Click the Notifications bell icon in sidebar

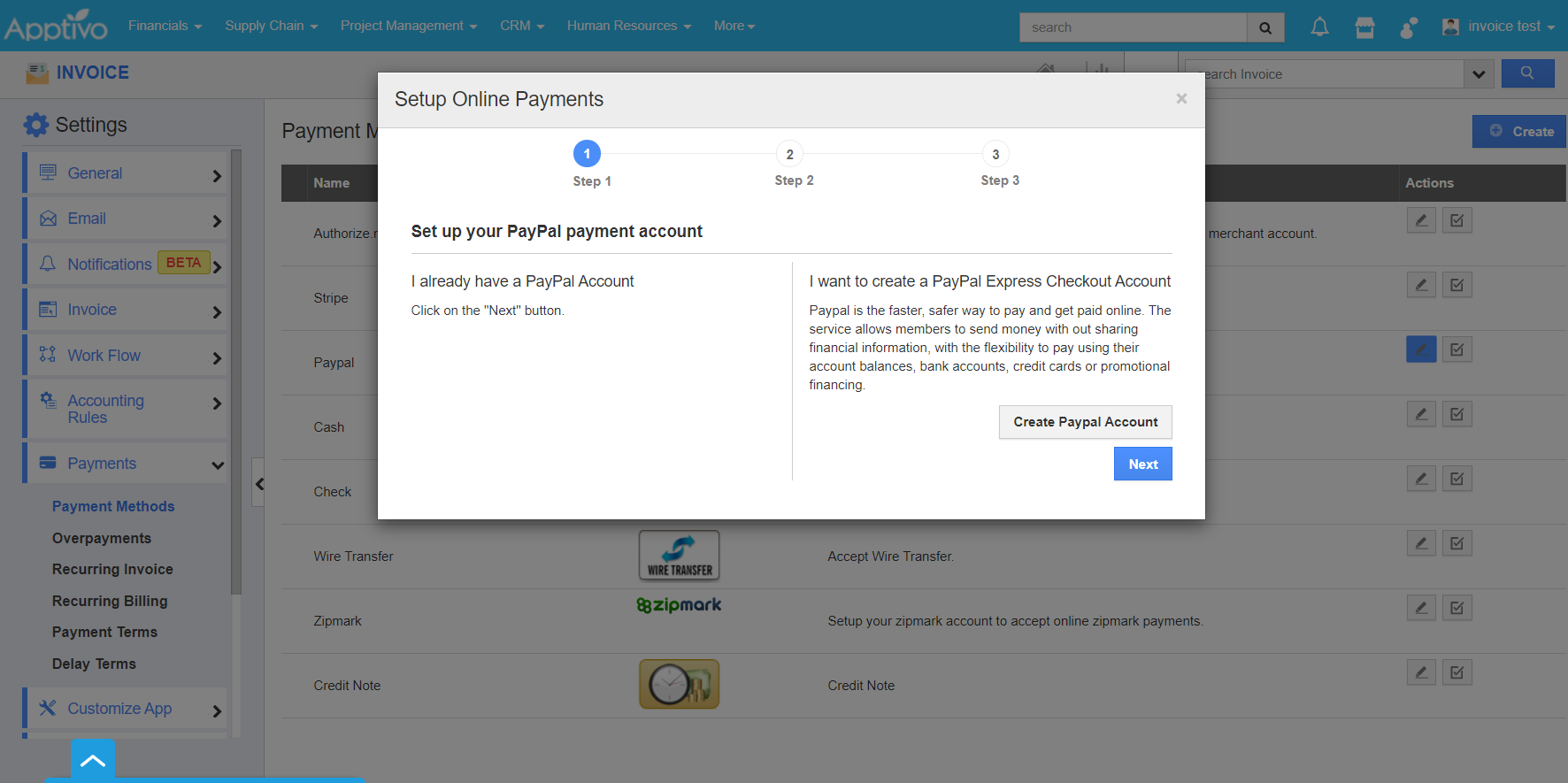48,264
